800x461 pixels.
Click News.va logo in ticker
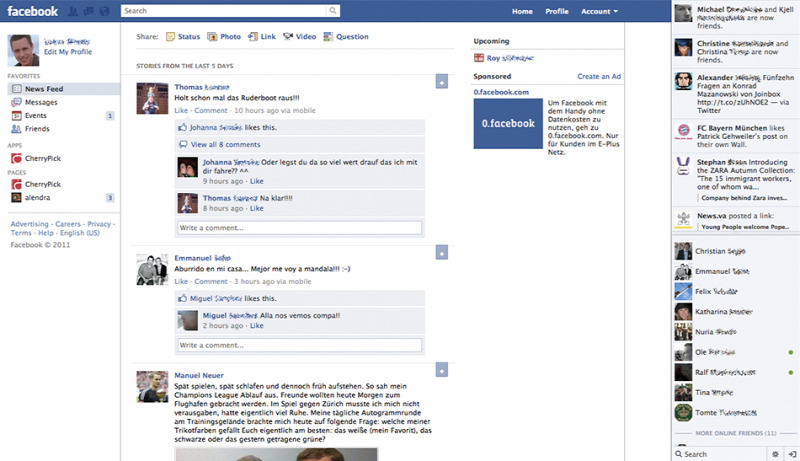click(683, 220)
